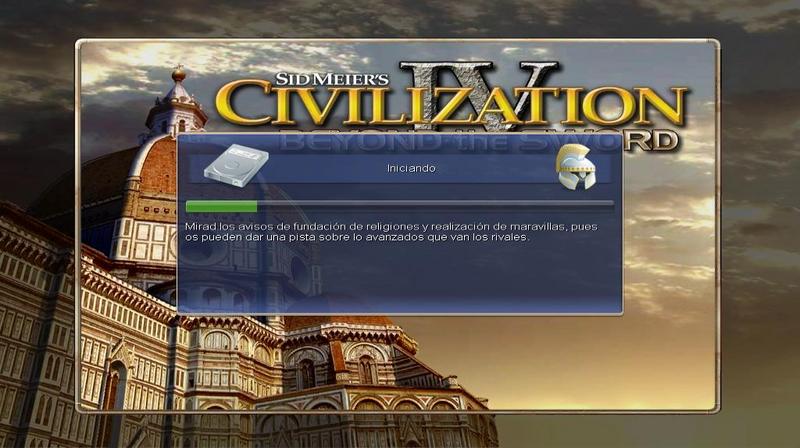Click the green filled part of progress bar
800x448 pixels.
point(221,207)
